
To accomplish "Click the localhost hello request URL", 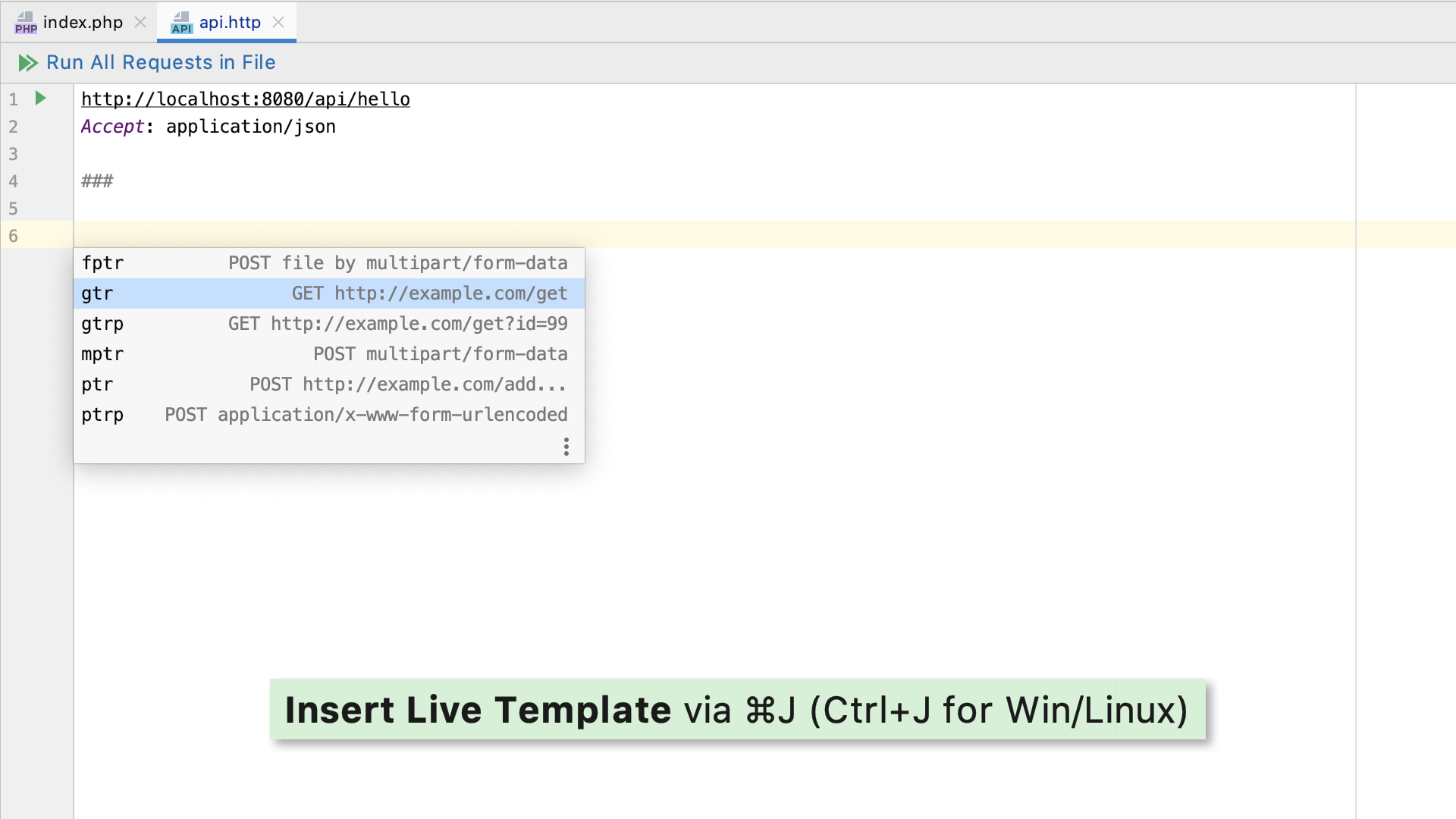I will tap(244, 99).
